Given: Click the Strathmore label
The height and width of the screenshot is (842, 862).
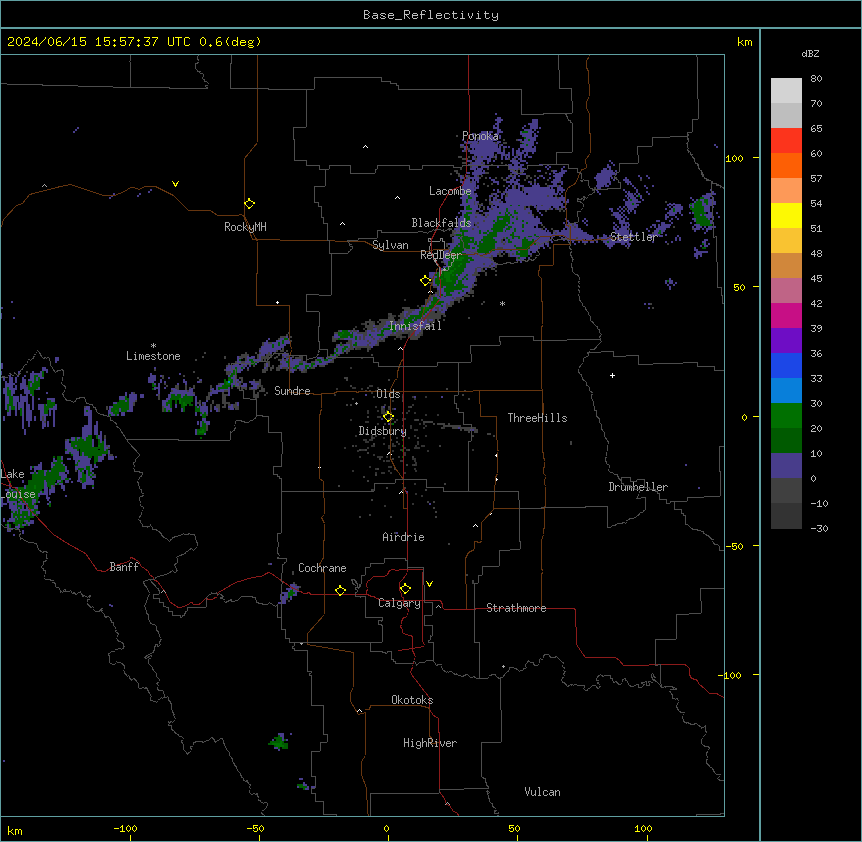Looking at the screenshot, I should click(x=516, y=608).
